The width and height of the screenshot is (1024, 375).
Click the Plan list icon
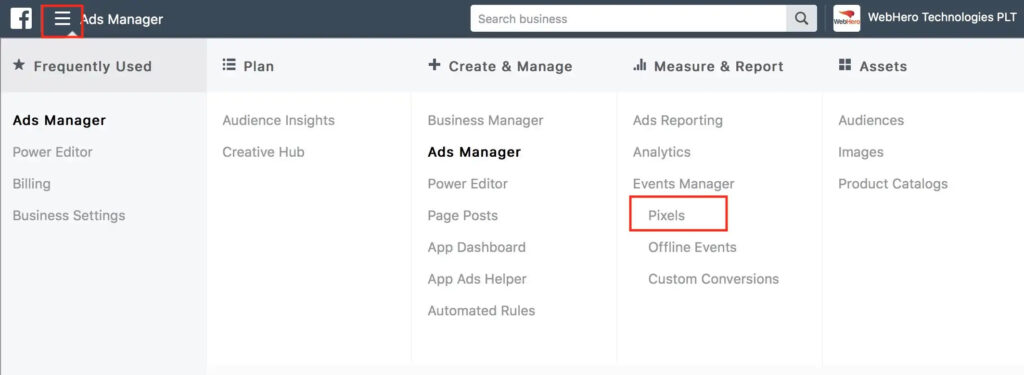click(229, 65)
